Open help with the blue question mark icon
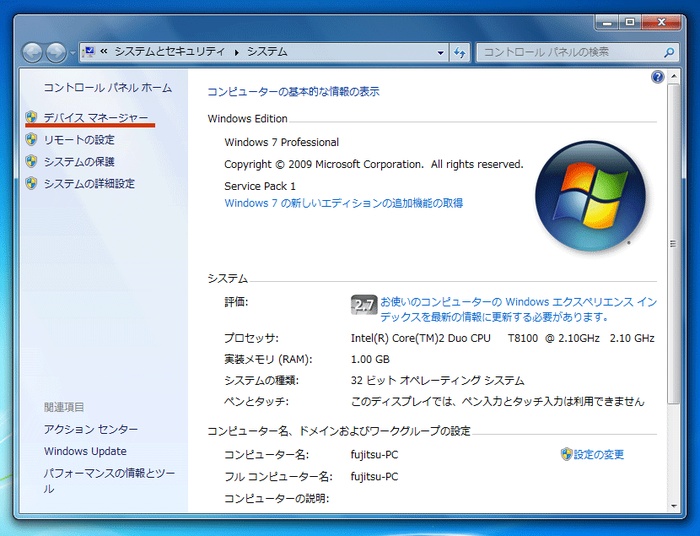The width and height of the screenshot is (700, 536). [x=657, y=77]
